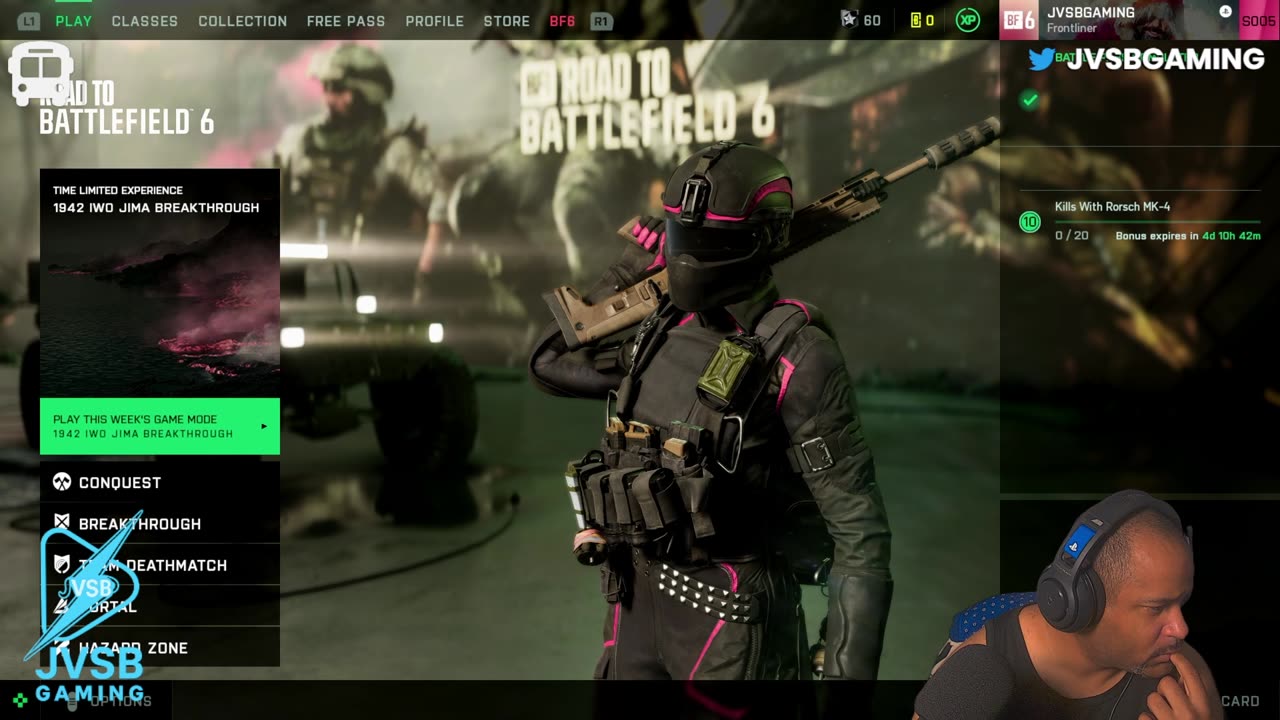Screen dimensions: 1280x720
Task: Click Time Limited Experience heading
Action: [118, 190]
